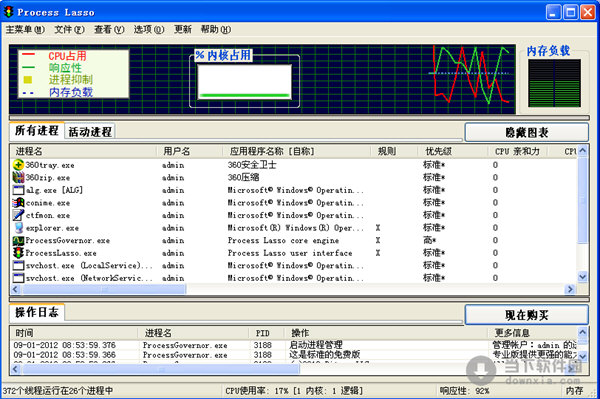Click the 360tray.exe process icon

pyautogui.click(x=18, y=165)
